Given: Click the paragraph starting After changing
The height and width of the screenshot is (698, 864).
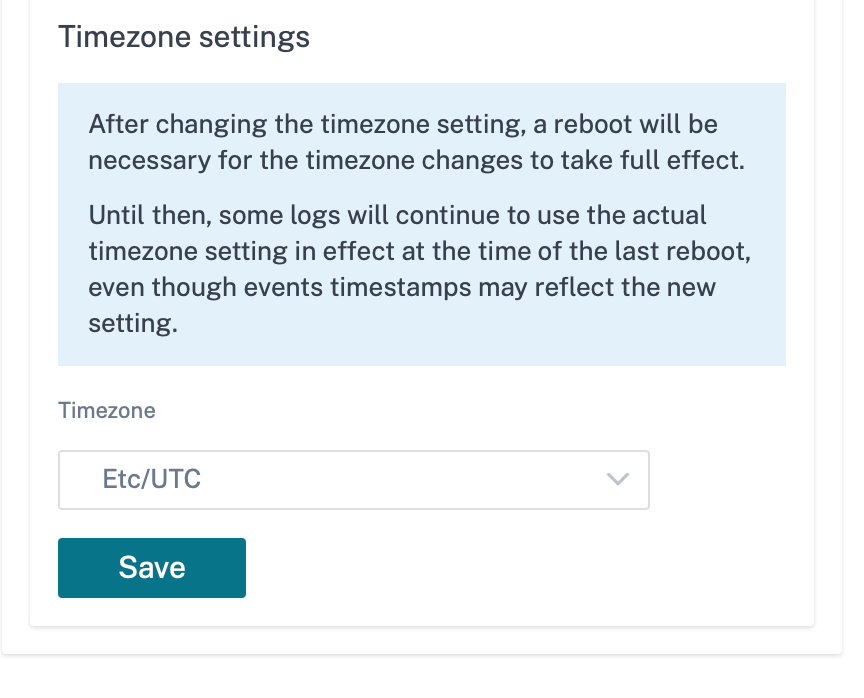Looking at the screenshot, I should (417, 142).
